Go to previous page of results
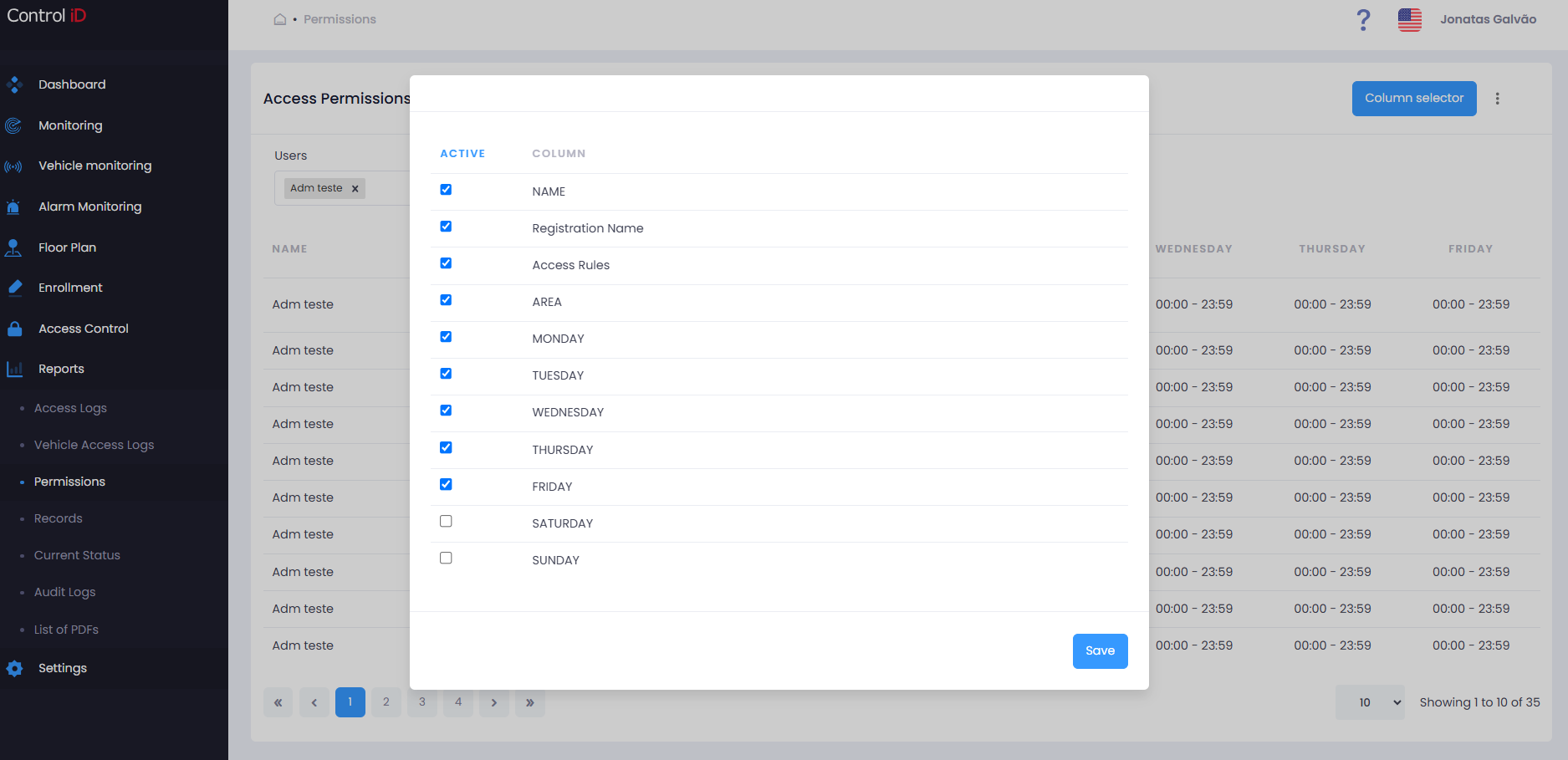Image resolution: width=1568 pixels, height=760 pixels. [x=314, y=702]
